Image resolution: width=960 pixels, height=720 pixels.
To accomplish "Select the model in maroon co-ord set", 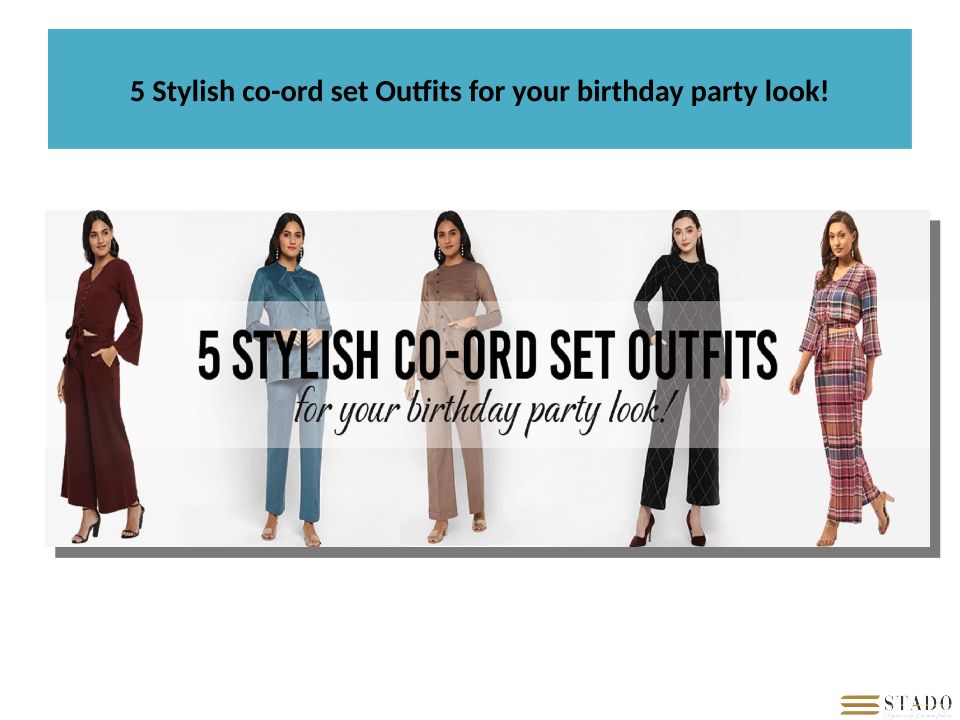I will pyautogui.click(x=102, y=377).
